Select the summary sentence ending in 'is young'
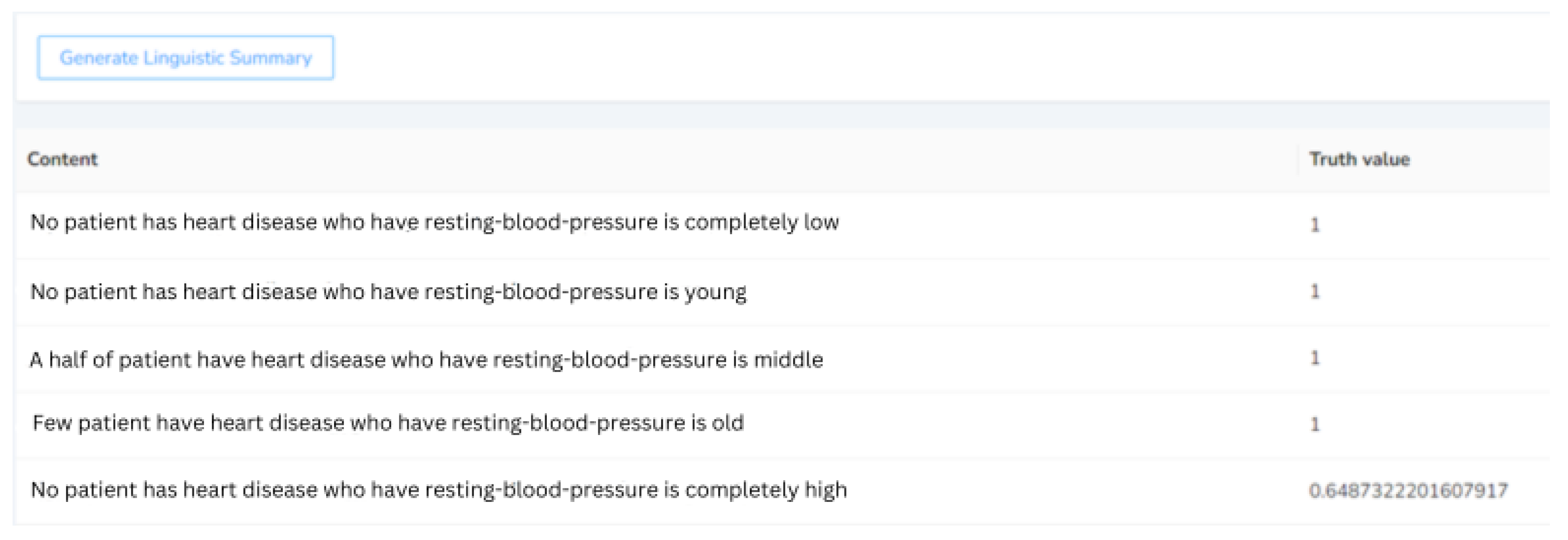Viewport: 1568px width, 540px height. tap(388, 292)
